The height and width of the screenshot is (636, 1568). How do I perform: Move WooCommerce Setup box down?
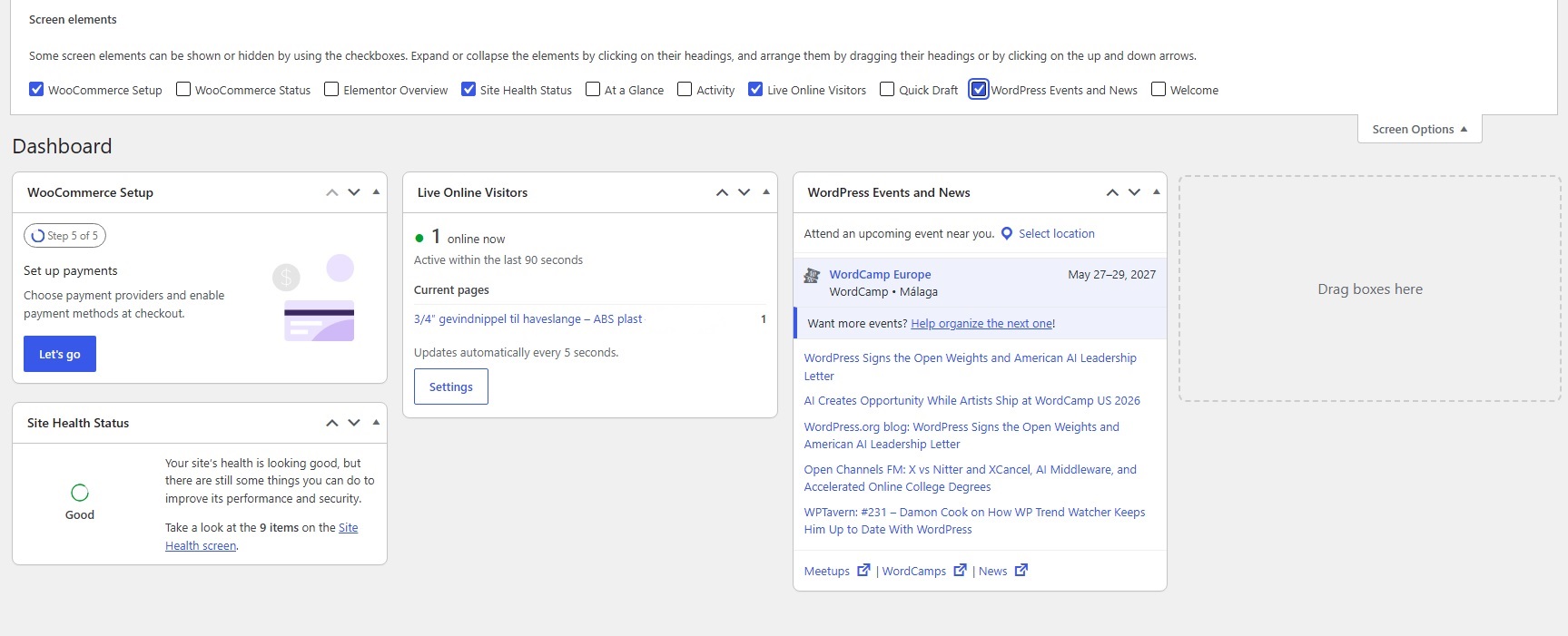pos(354,192)
